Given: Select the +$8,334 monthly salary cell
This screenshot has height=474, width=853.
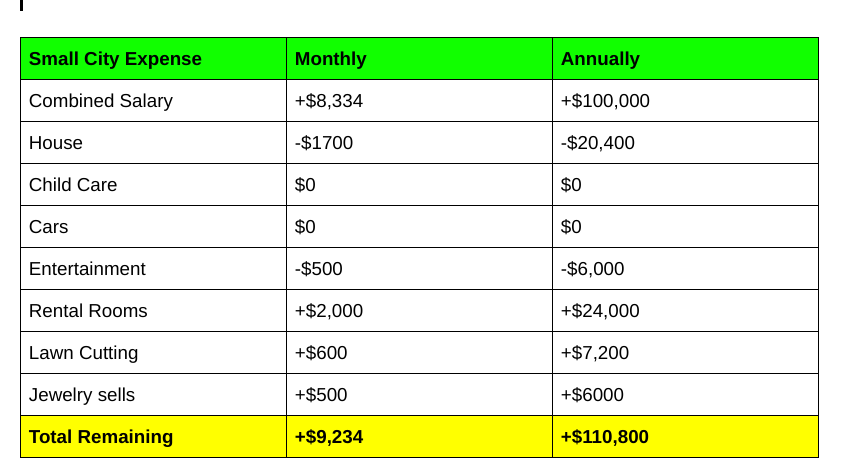Looking at the screenshot, I should click(329, 101).
